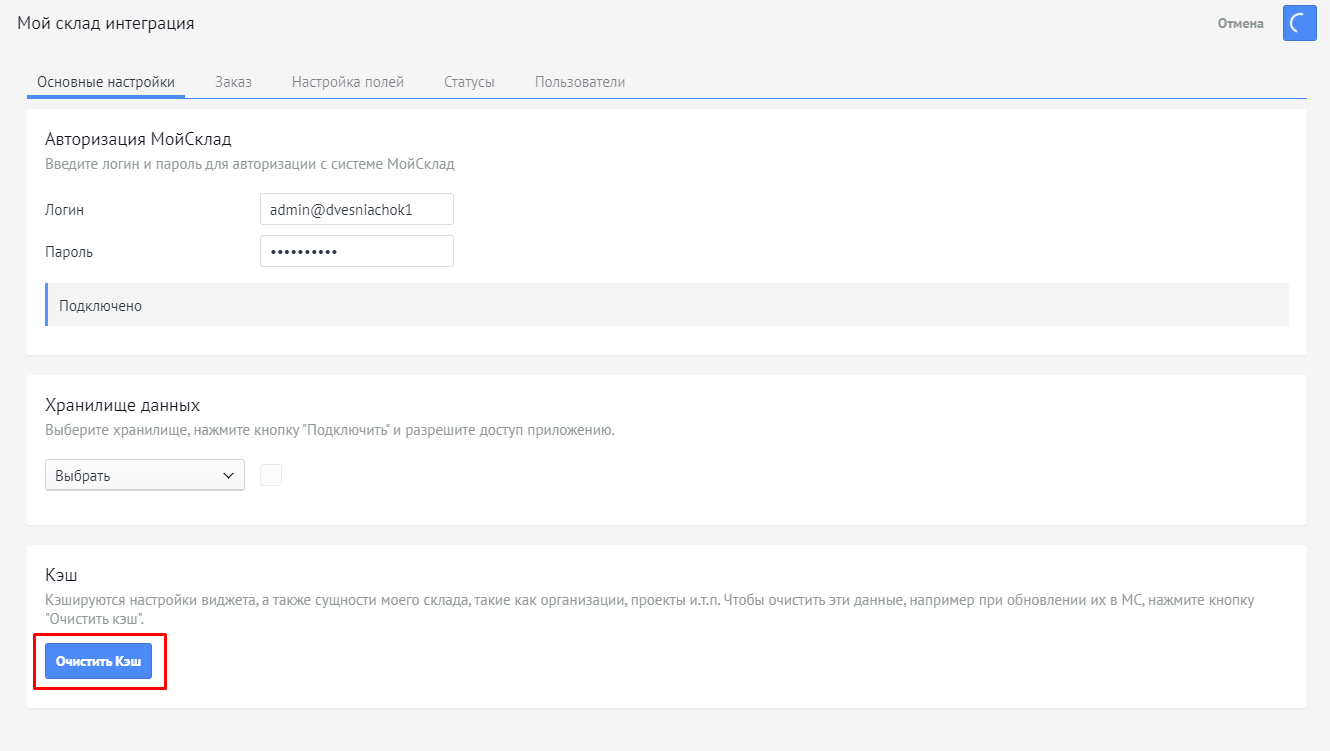Click the blue loading spinner button
This screenshot has height=751, width=1330.
tap(1299, 24)
